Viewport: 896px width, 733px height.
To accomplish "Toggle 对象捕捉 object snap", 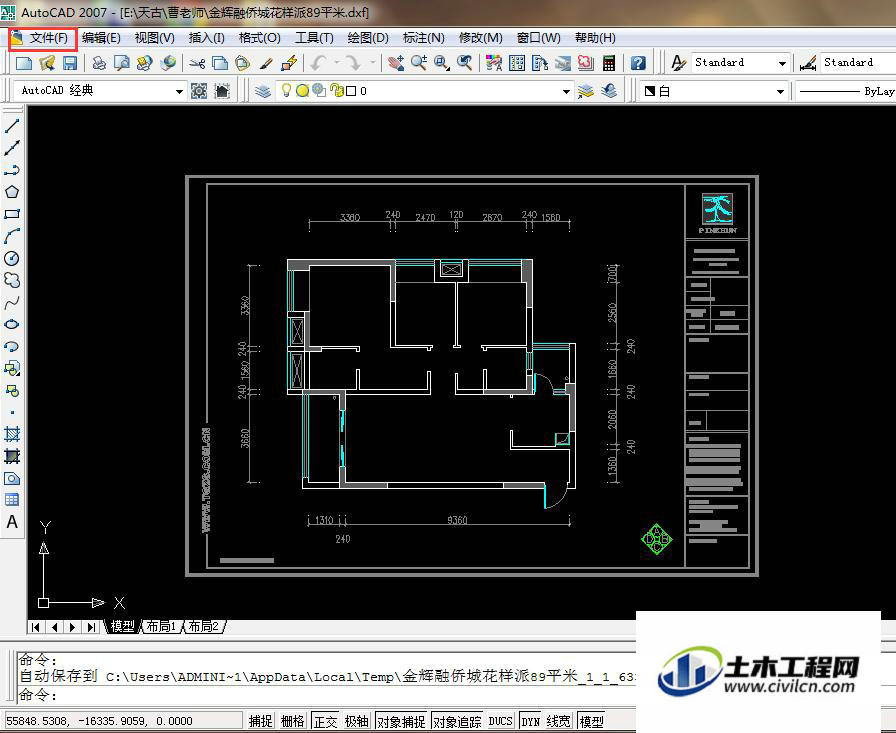I will point(401,722).
